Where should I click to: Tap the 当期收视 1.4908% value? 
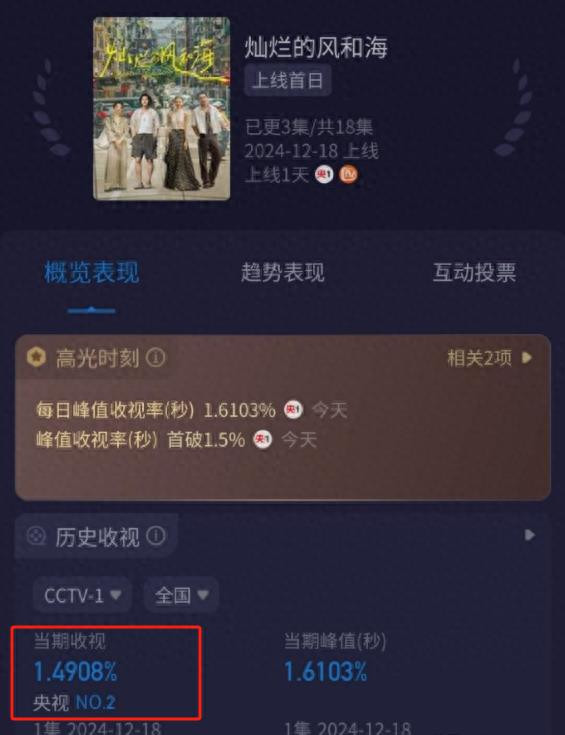point(75,672)
